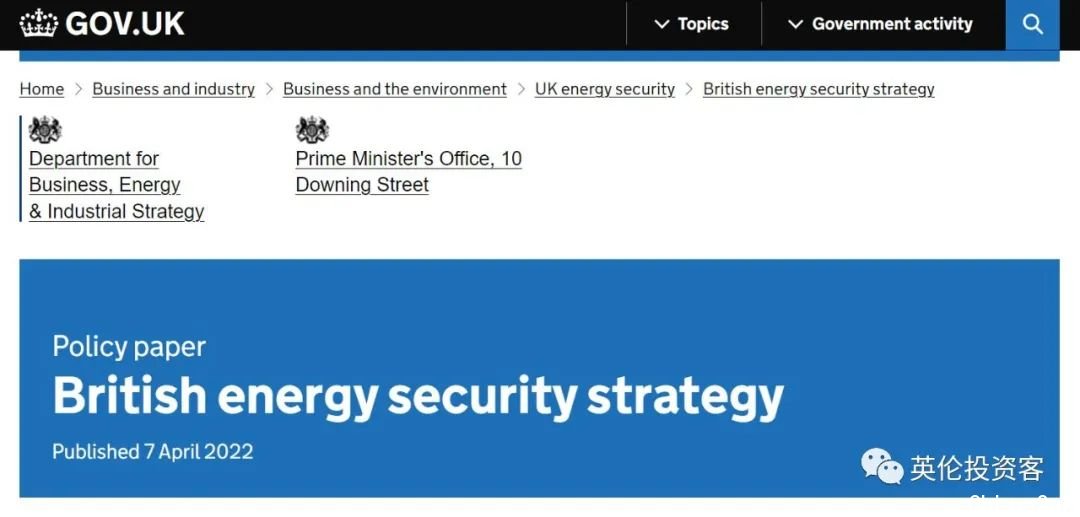This screenshot has height=517, width=1080.
Task: Open Department for Business, Energy & Industrial Strategy link
Action: pos(116,184)
